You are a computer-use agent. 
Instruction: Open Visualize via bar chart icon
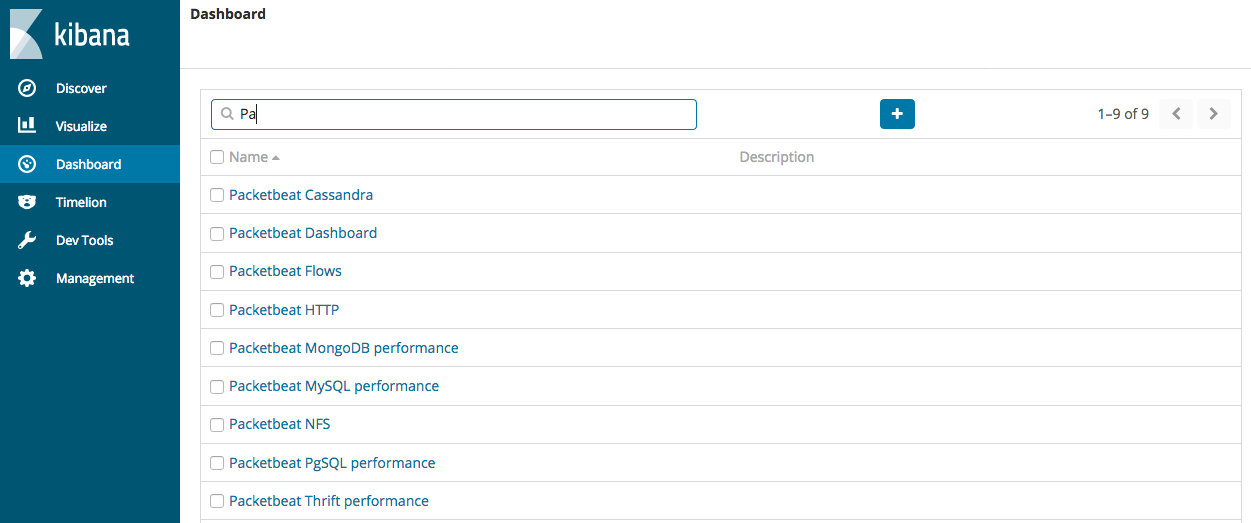click(x=28, y=126)
